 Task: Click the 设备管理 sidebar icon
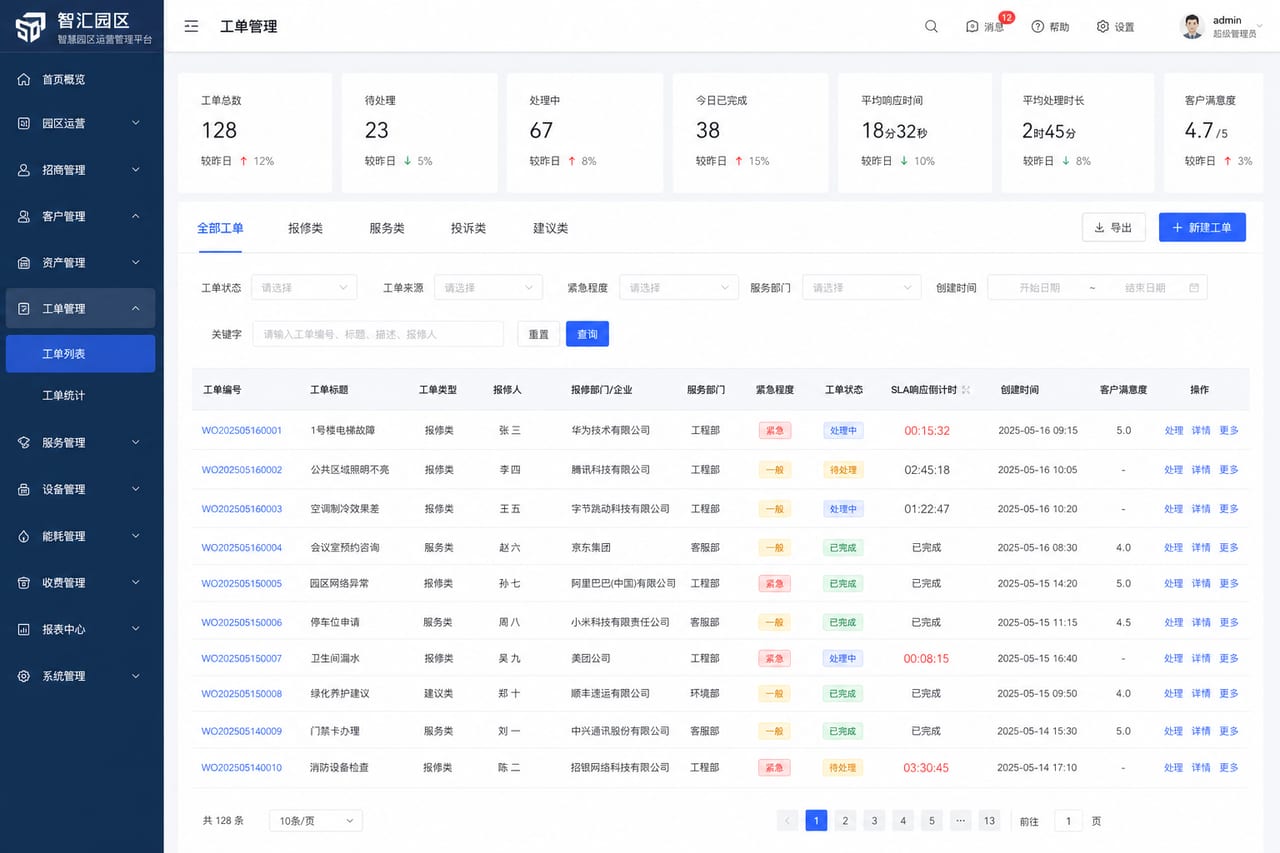tap(24, 489)
